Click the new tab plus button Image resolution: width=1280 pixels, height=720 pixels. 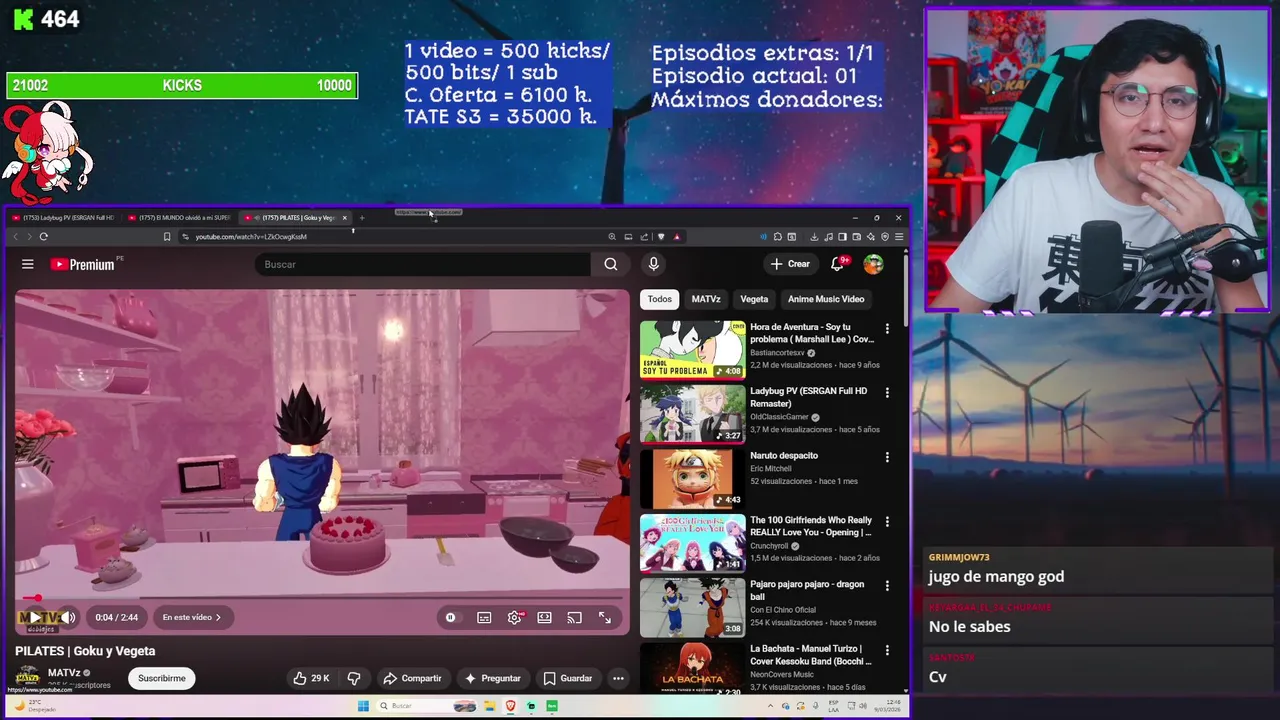[362, 218]
